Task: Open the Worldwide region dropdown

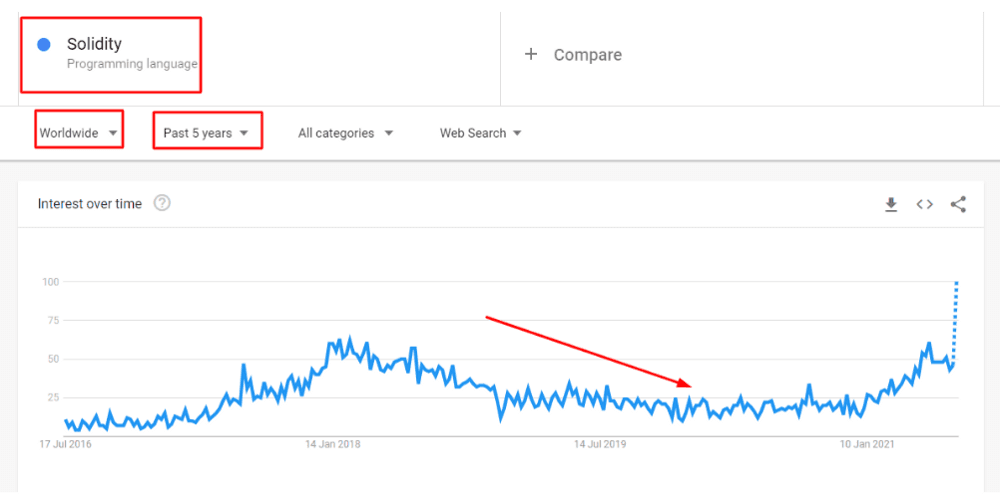Action: tap(79, 133)
